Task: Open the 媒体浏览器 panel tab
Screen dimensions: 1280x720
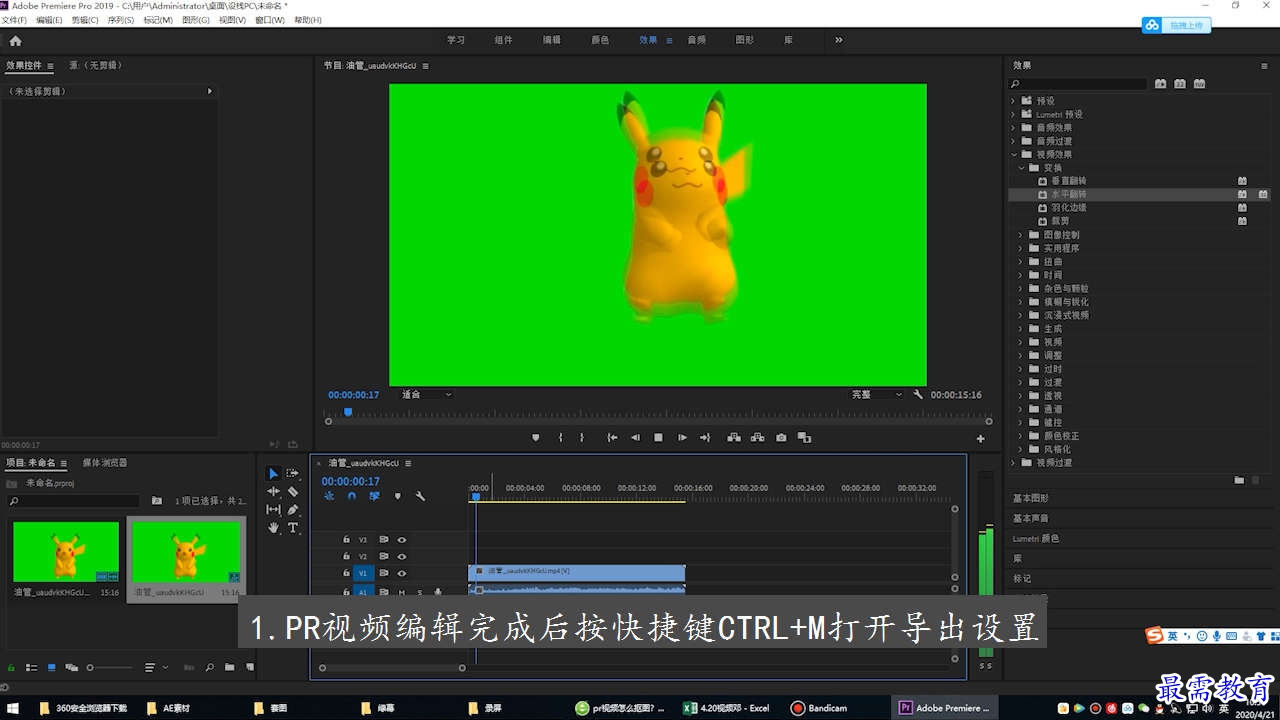Action: point(105,463)
